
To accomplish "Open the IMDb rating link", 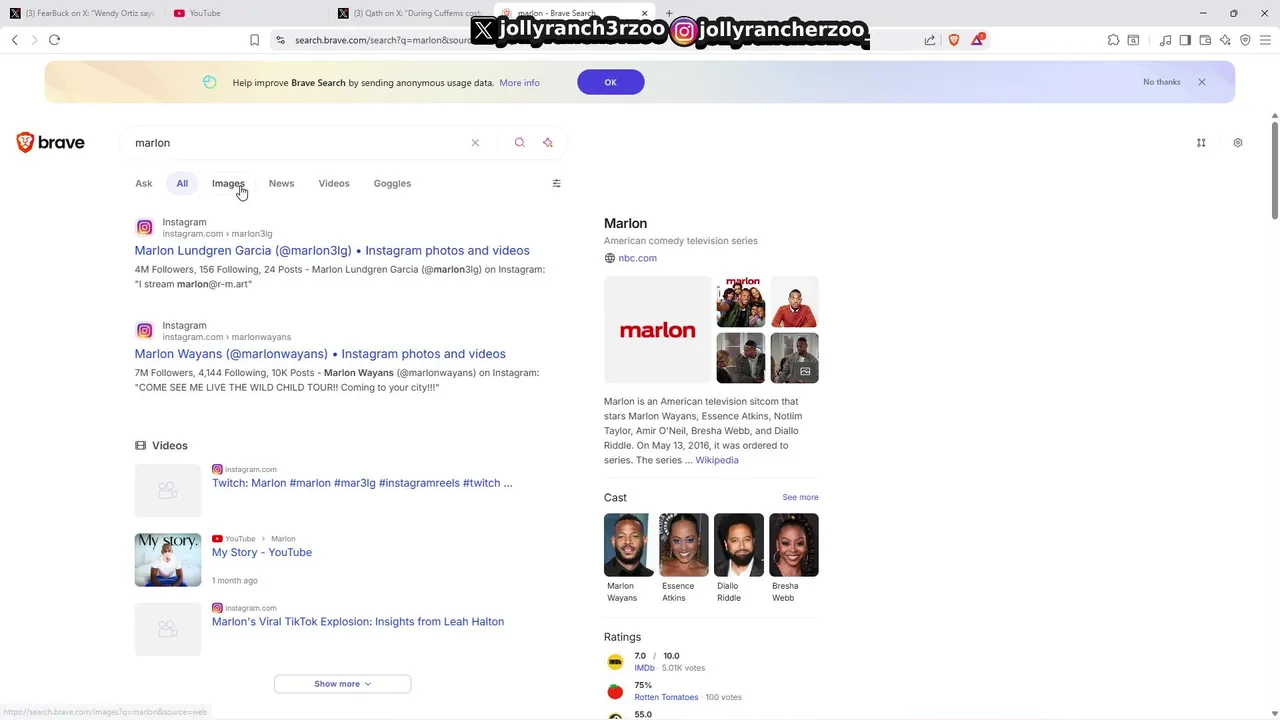I will point(644,668).
